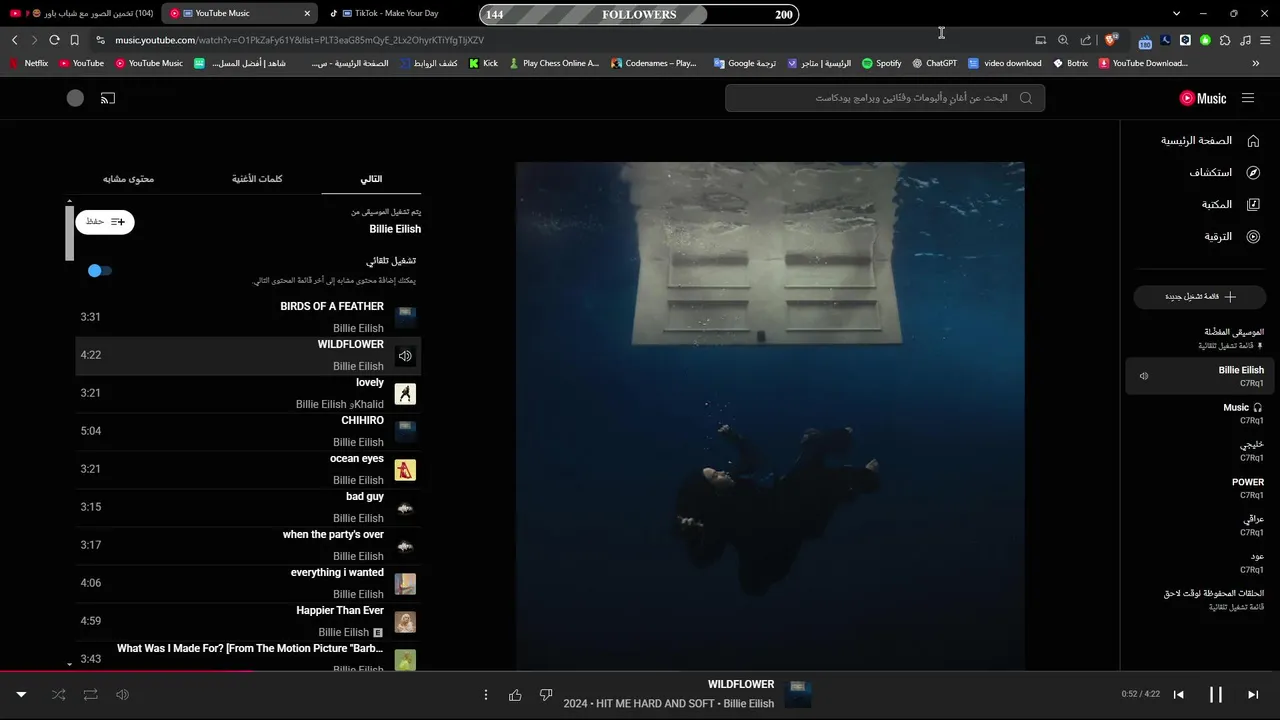1280x720 pixels.
Task: Switch to the التالي (Up next) tab
Action: point(371,179)
